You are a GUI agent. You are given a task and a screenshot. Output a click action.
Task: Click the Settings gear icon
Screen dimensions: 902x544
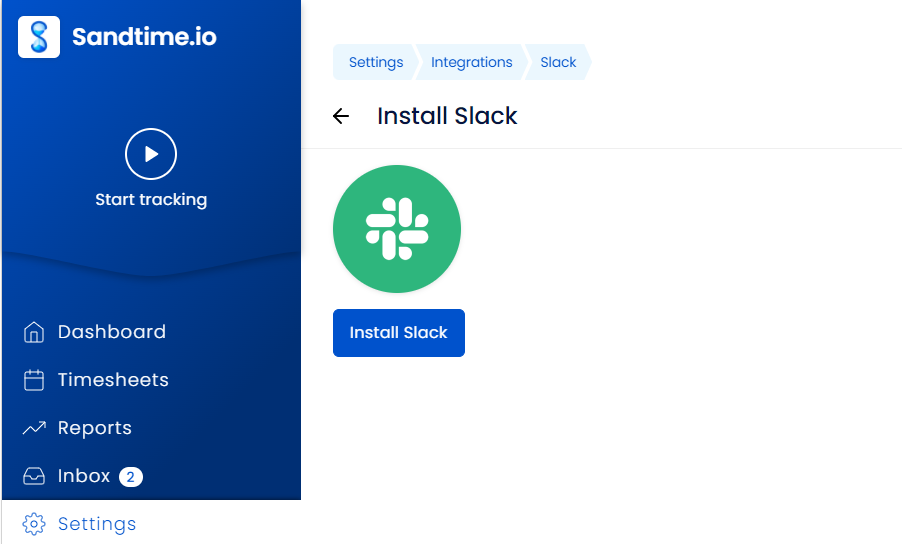(x=34, y=524)
